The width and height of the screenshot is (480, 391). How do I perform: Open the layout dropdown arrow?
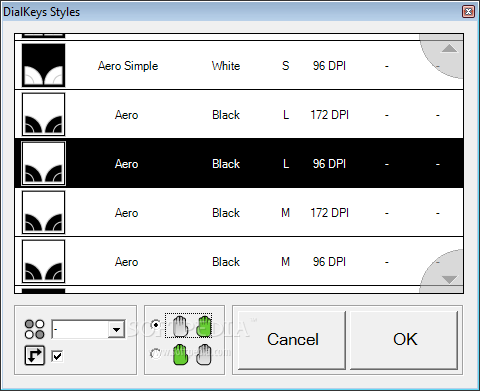(x=116, y=330)
